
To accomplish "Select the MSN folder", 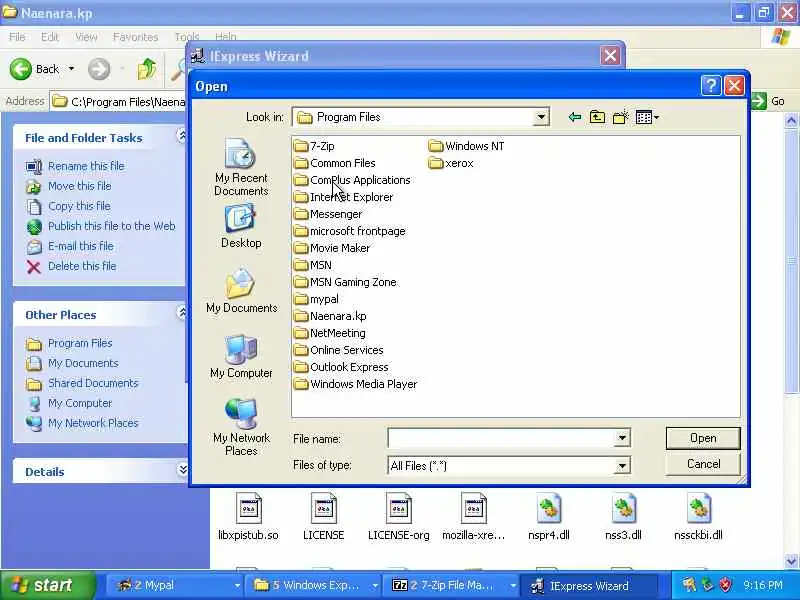I will pyautogui.click(x=313, y=265).
